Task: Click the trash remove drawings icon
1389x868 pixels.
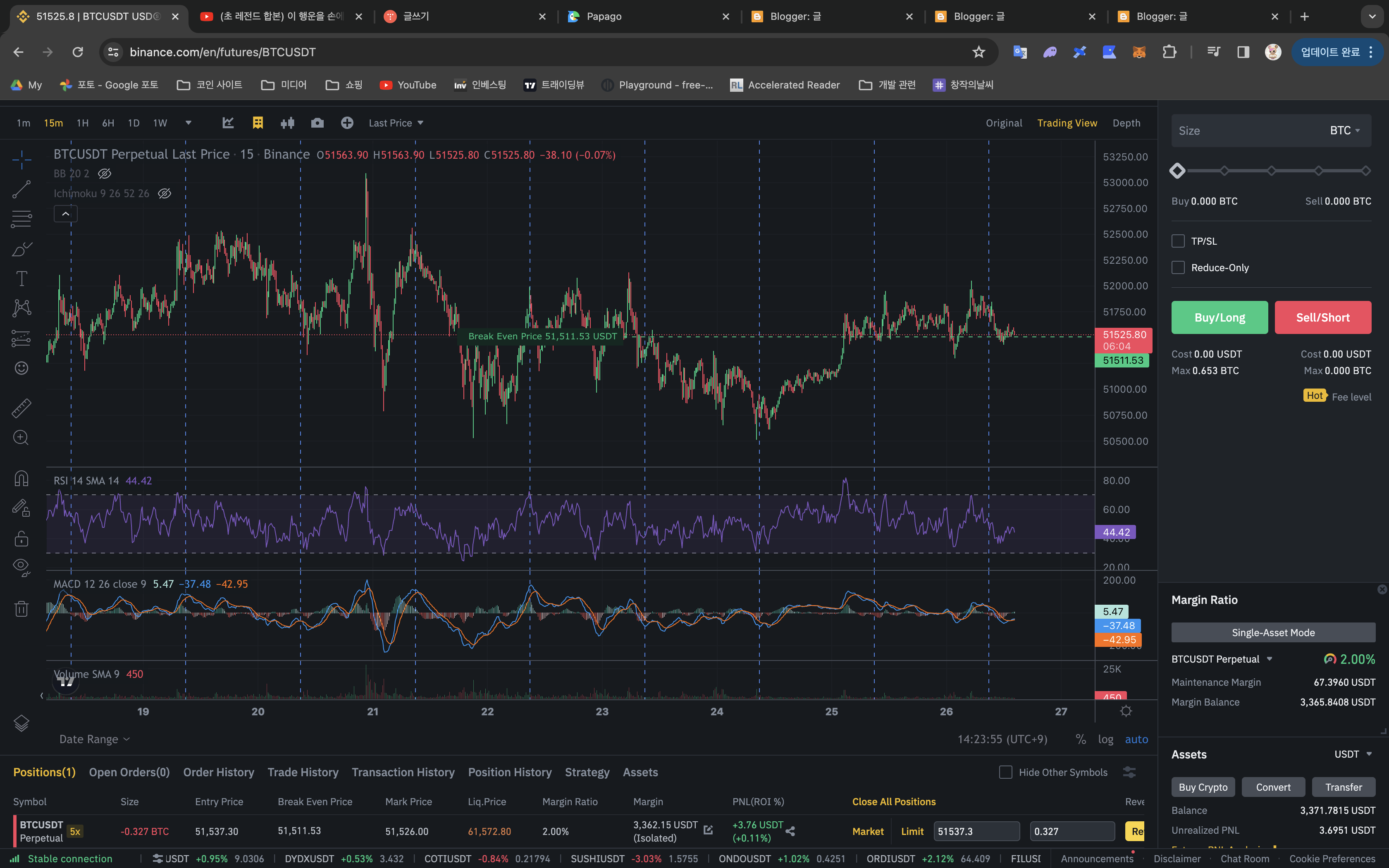Action: [22, 608]
